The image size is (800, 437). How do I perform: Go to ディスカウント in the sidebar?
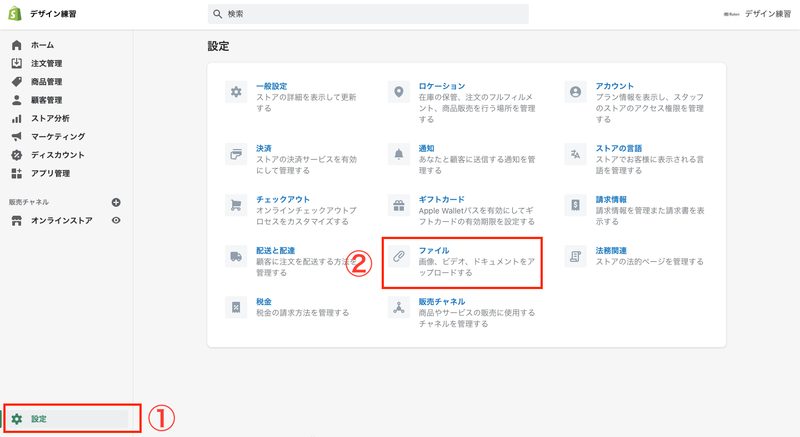[58, 155]
